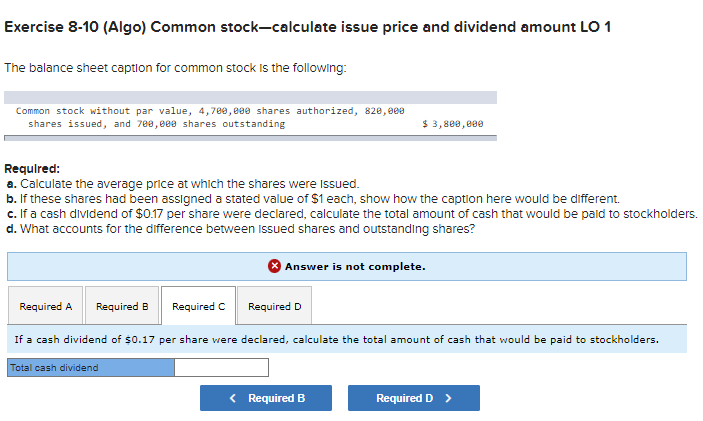Click the $ 3,800,000 balance amount
Screen dimensions: 703x421
point(452,124)
